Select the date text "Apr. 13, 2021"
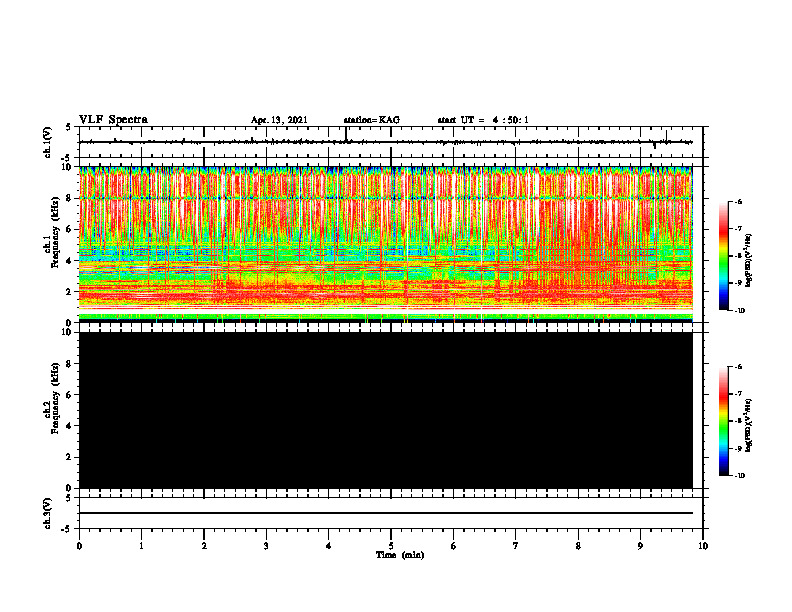This screenshot has width=792, height=612. coord(279,120)
